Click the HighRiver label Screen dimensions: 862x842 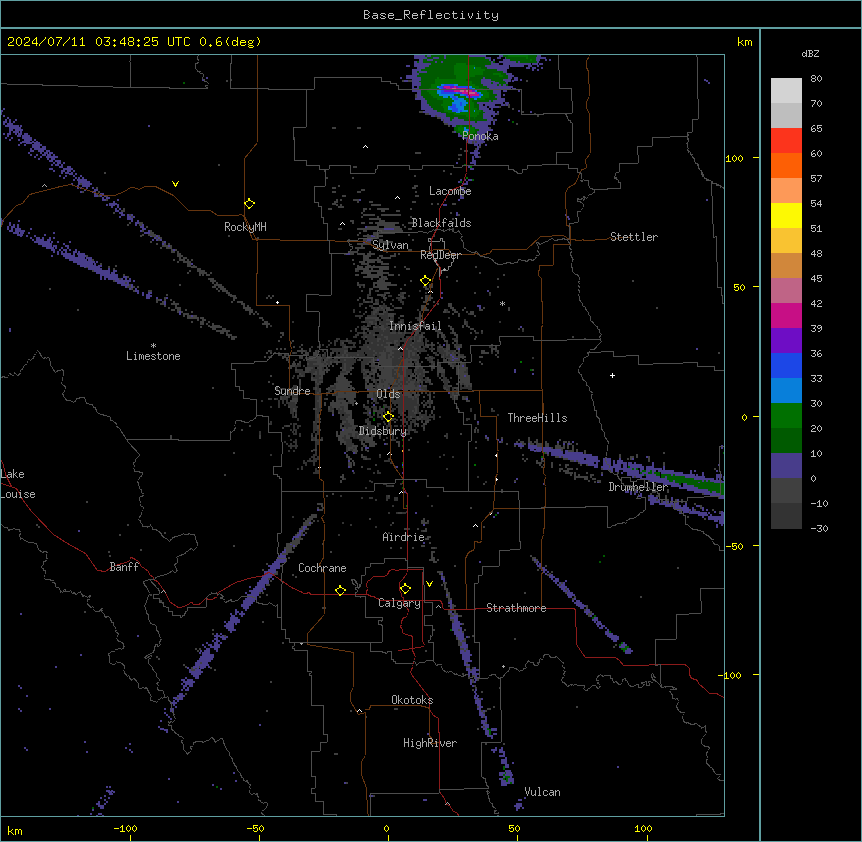430,743
